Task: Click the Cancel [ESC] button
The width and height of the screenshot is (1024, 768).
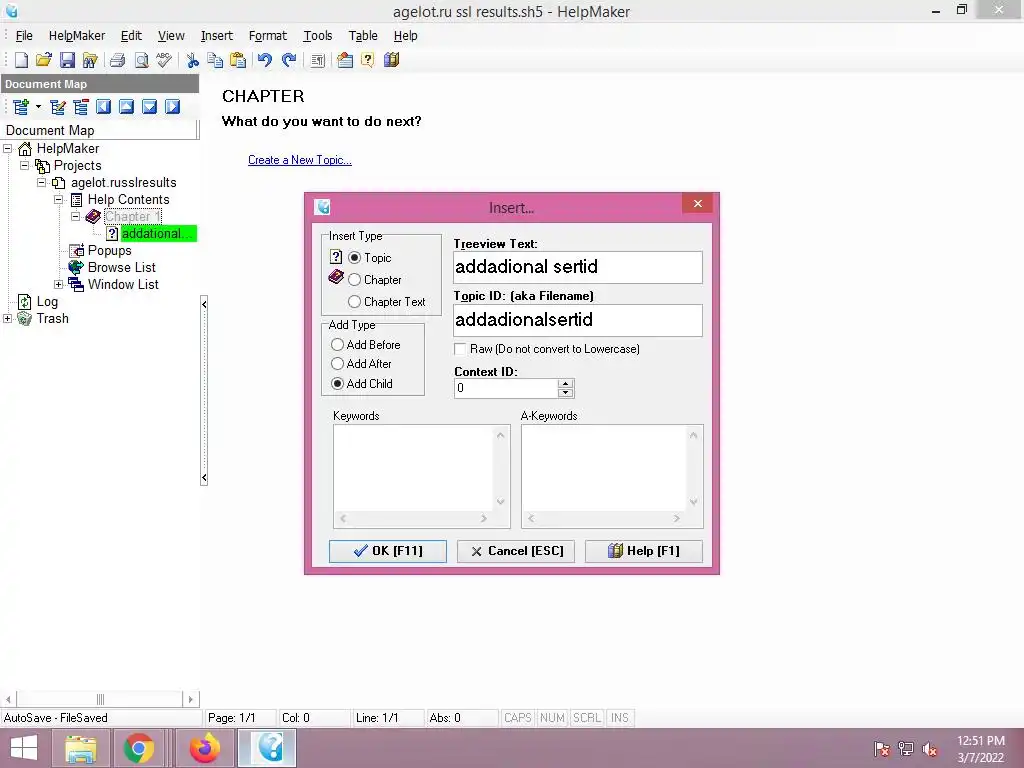Action: [516, 551]
